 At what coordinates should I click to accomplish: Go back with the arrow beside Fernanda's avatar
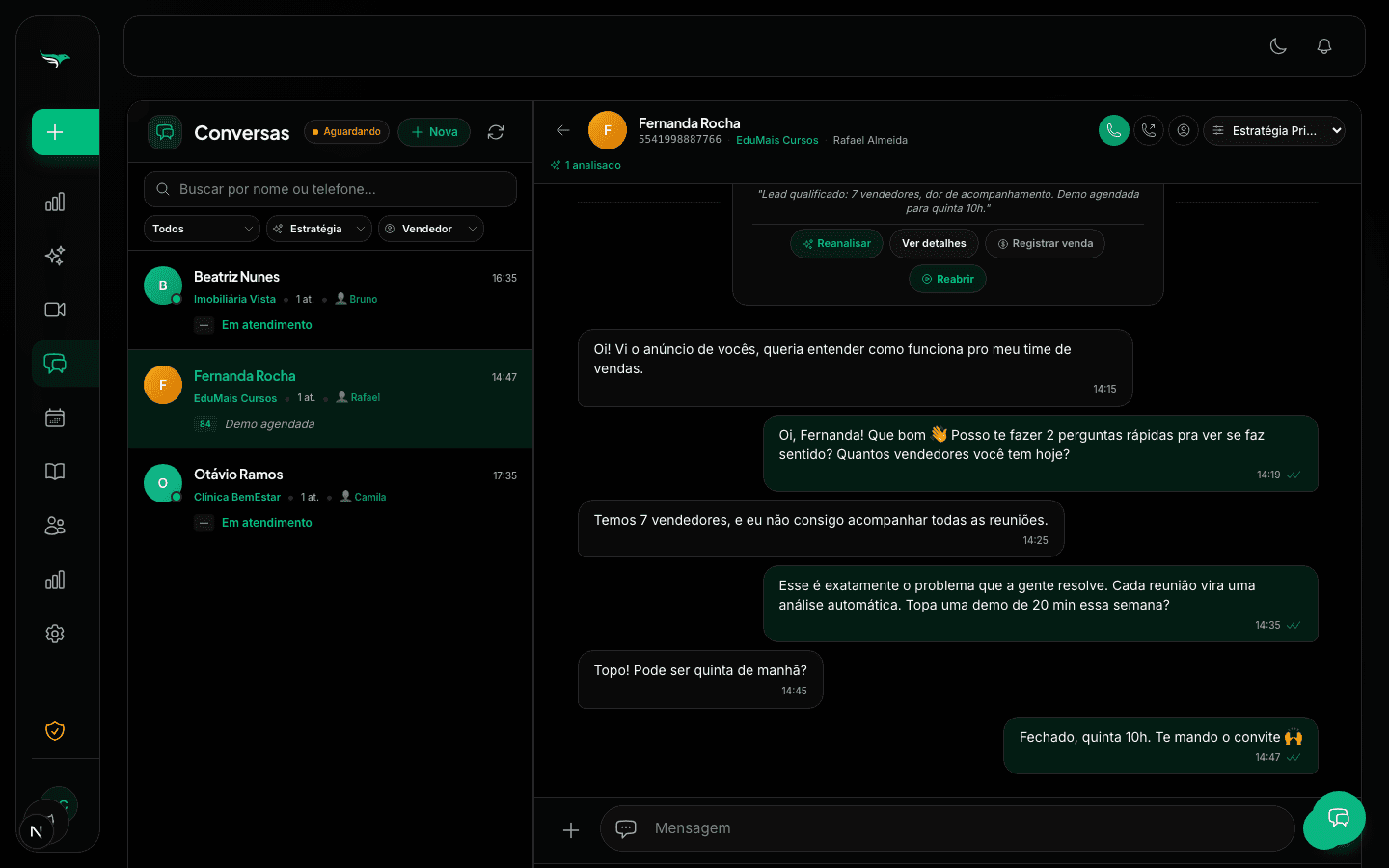563,130
